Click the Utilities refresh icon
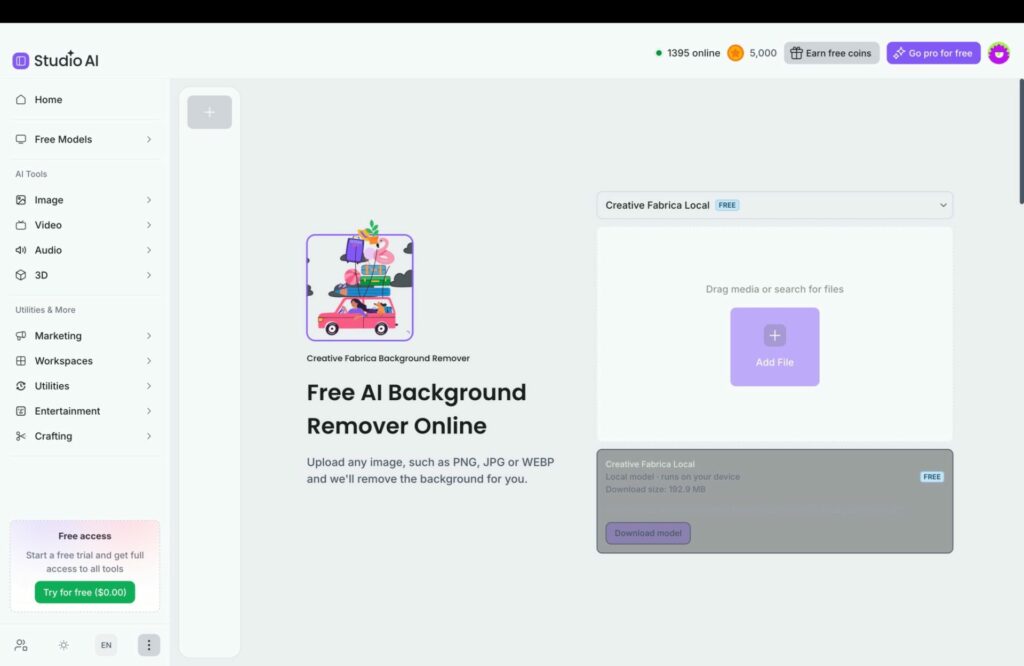 click(21, 386)
